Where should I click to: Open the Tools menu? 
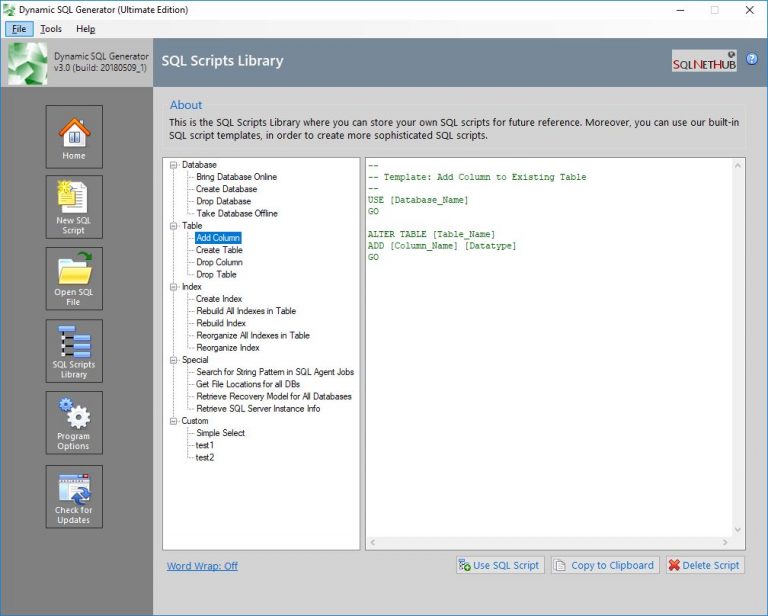tap(51, 29)
